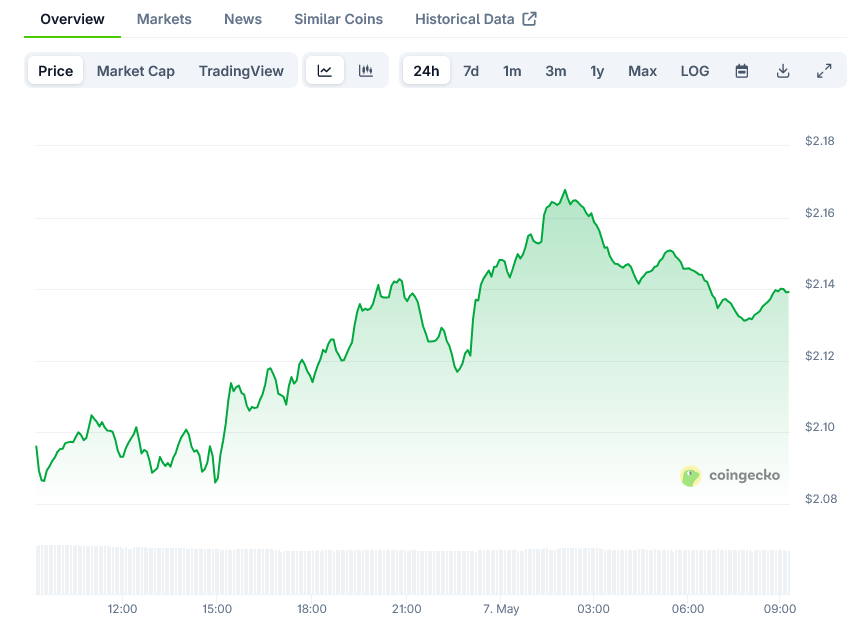Expand chart to fullscreen
This screenshot has width=847, height=638.
(x=824, y=71)
